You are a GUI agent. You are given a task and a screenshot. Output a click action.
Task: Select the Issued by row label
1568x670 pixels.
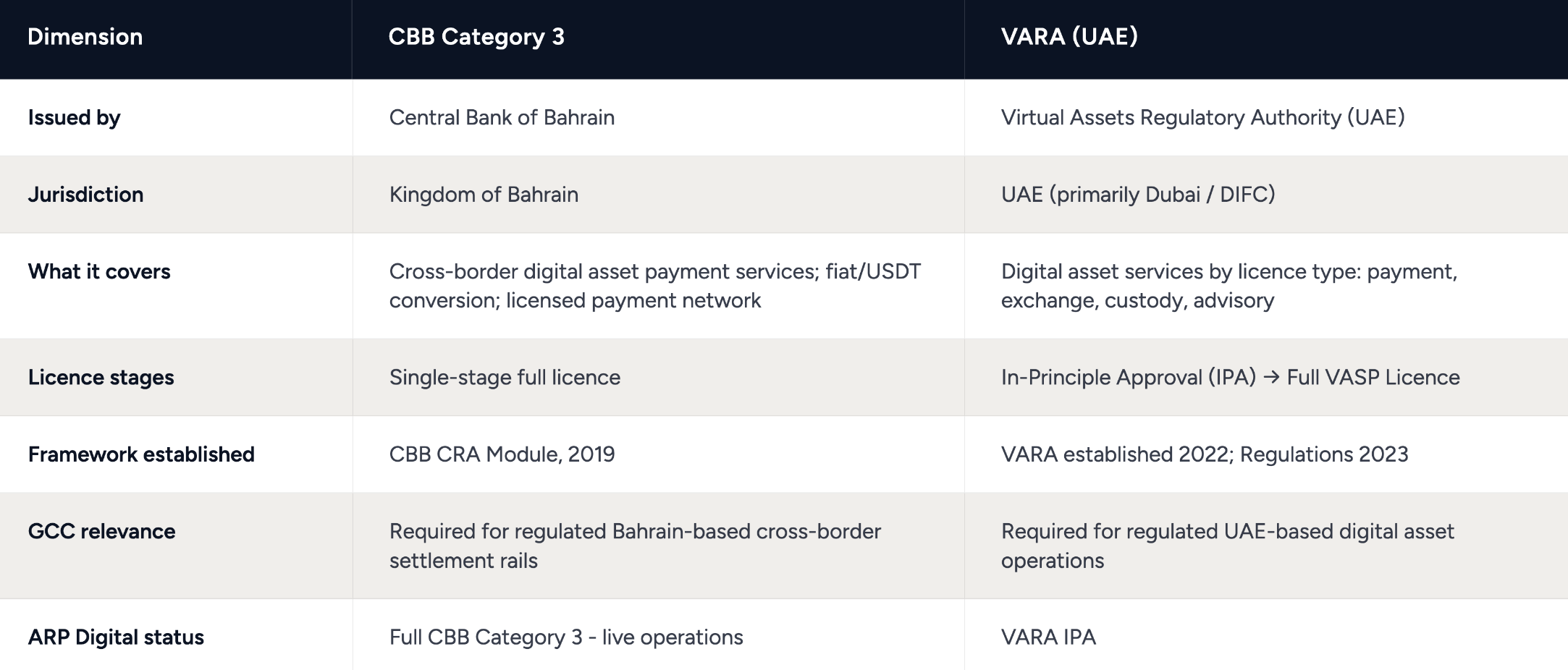[74, 117]
